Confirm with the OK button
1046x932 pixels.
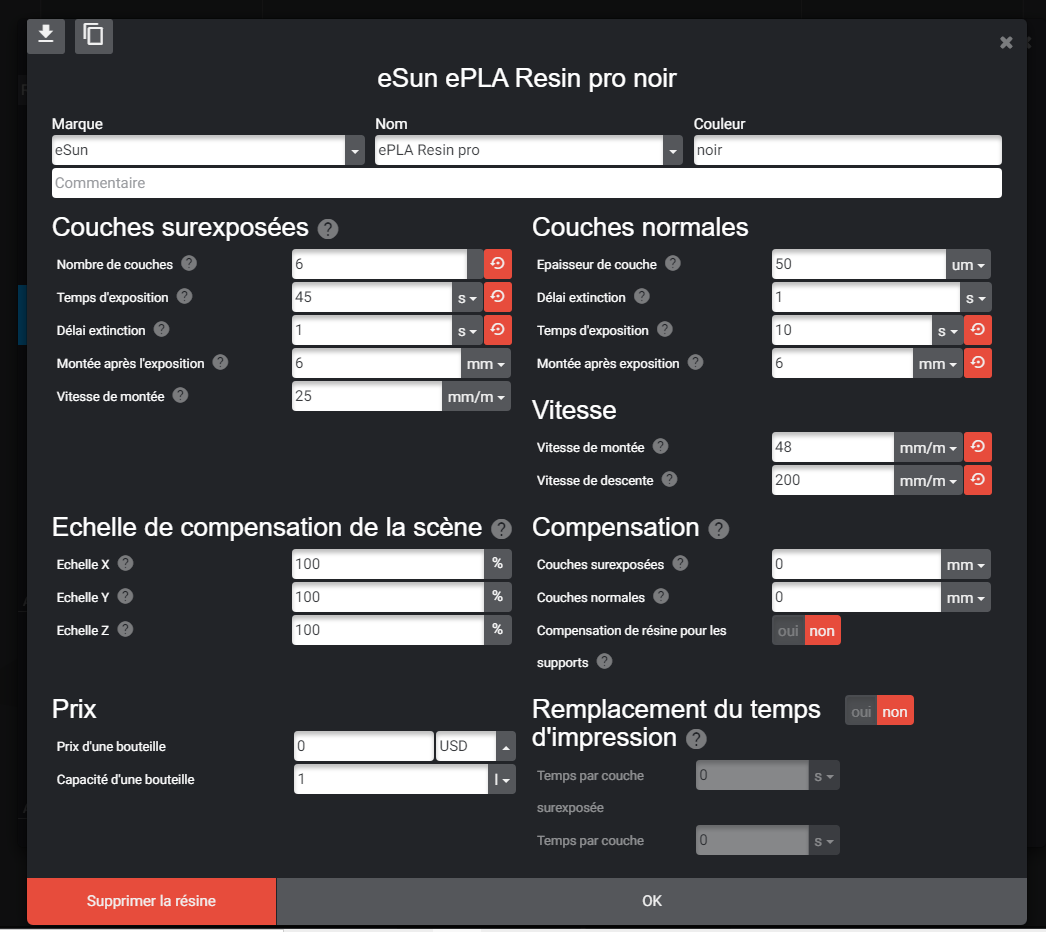(652, 901)
